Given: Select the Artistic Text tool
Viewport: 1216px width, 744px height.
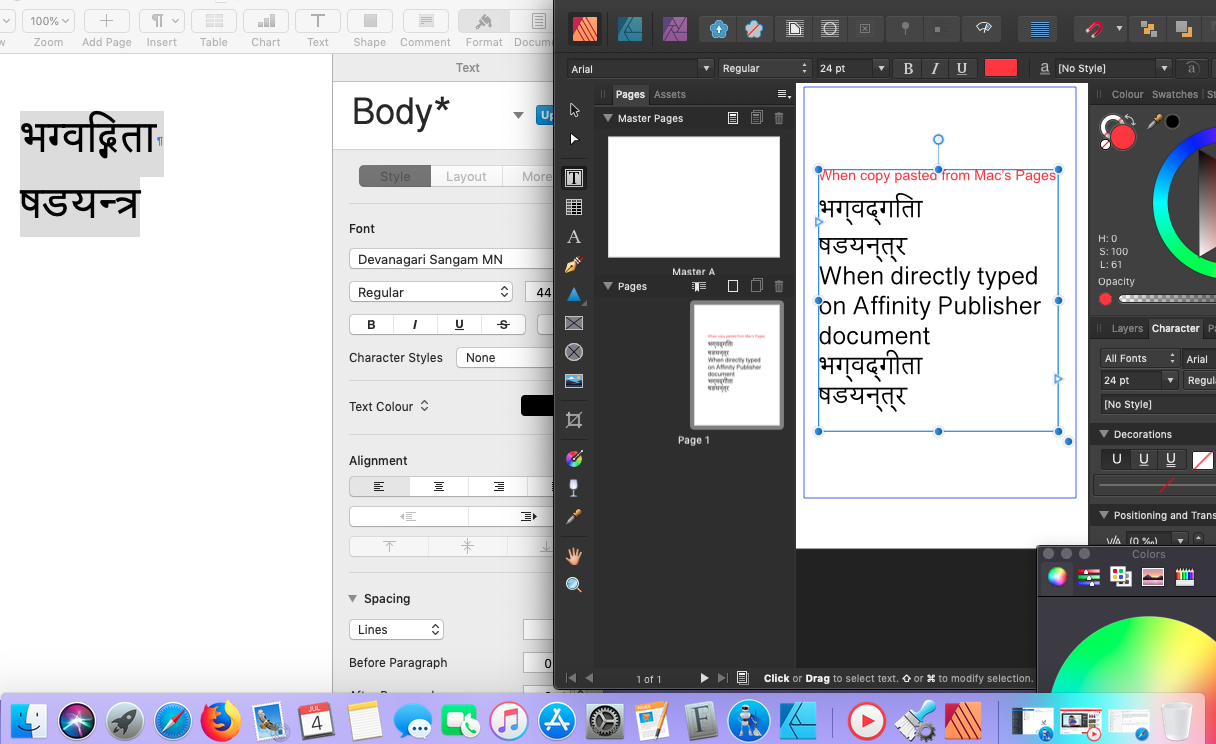Looking at the screenshot, I should [x=574, y=237].
